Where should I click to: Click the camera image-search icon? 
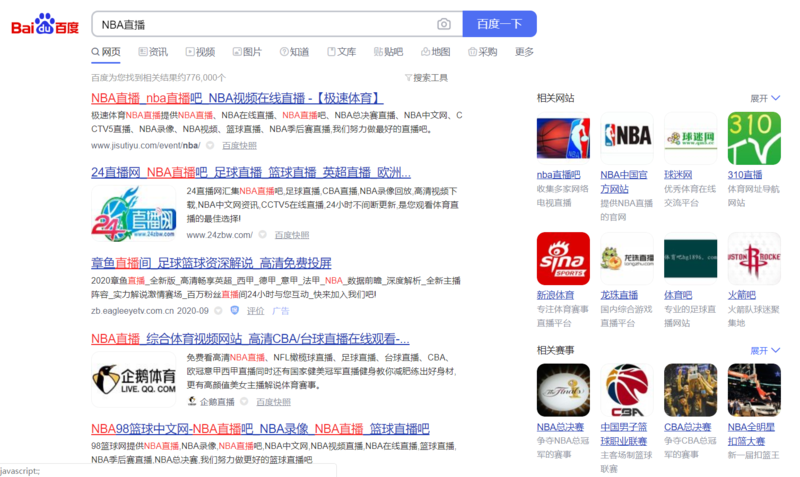[443, 24]
